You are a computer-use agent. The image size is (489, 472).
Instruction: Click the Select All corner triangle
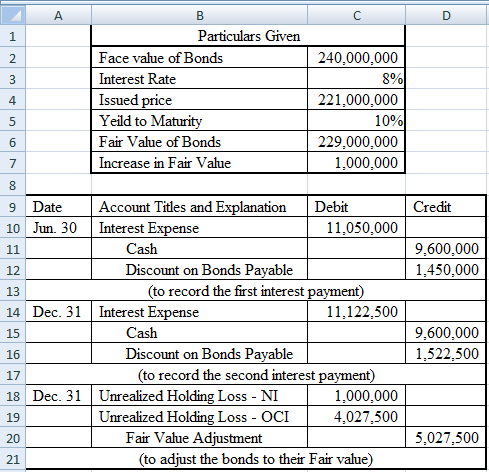point(13,15)
